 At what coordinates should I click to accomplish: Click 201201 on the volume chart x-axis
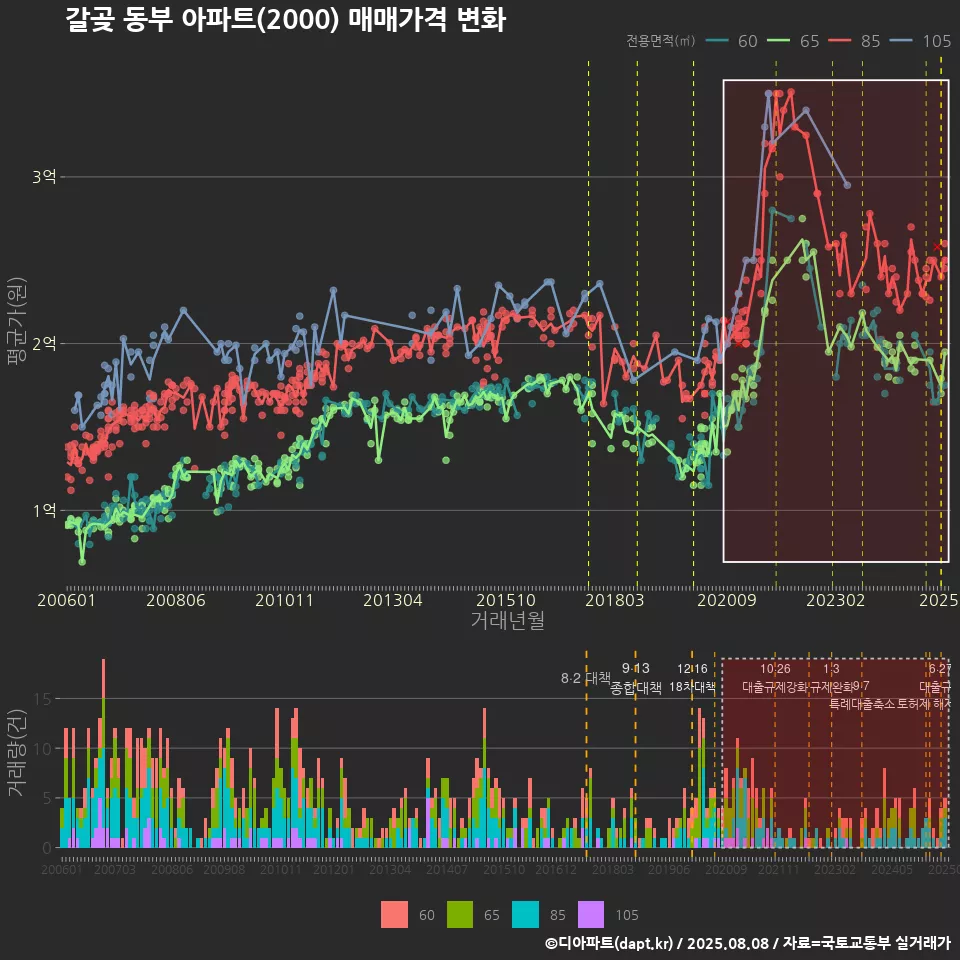pos(334,869)
